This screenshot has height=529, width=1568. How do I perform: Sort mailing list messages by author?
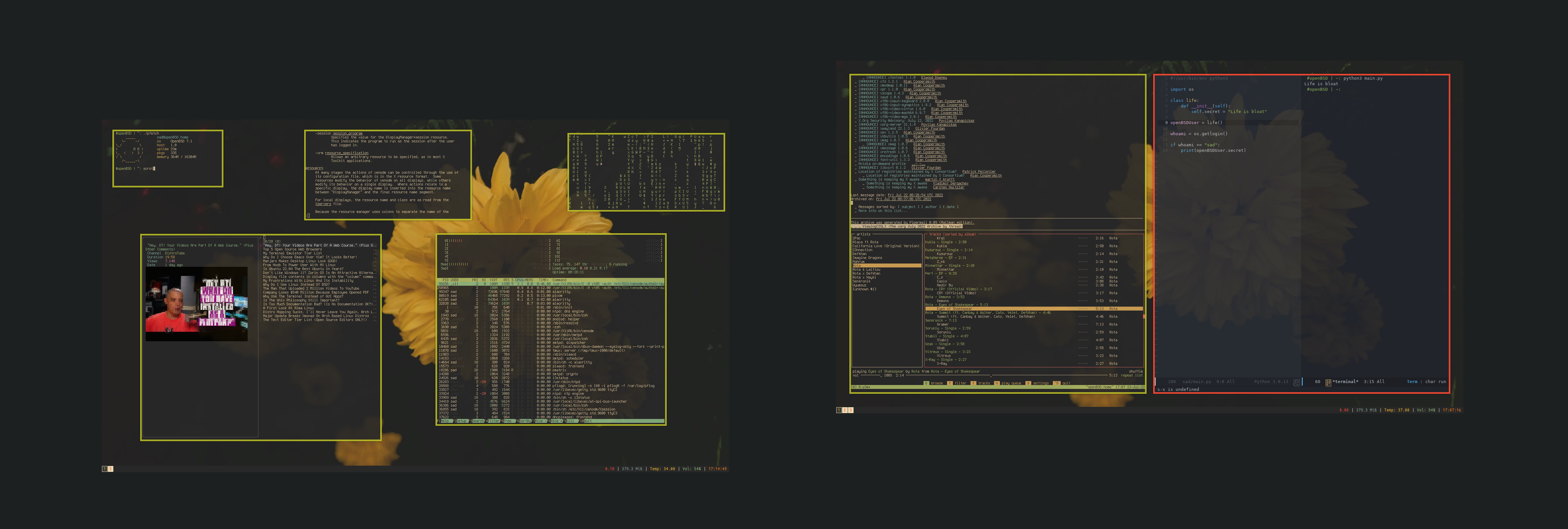coord(931,207)
